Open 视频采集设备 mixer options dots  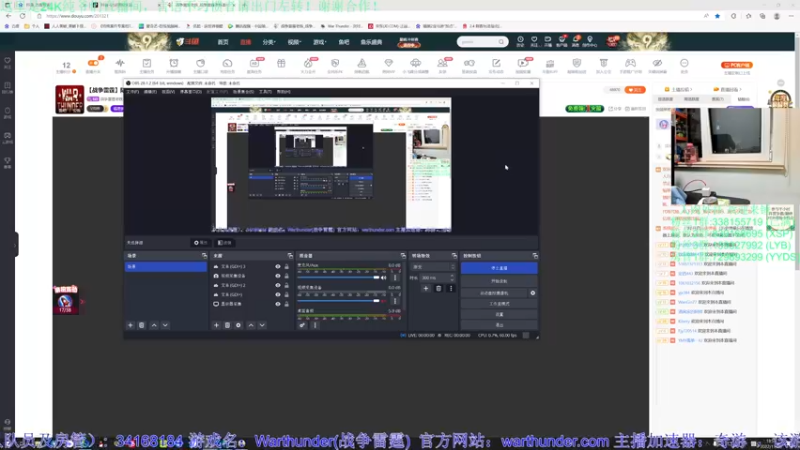(395, 301)
